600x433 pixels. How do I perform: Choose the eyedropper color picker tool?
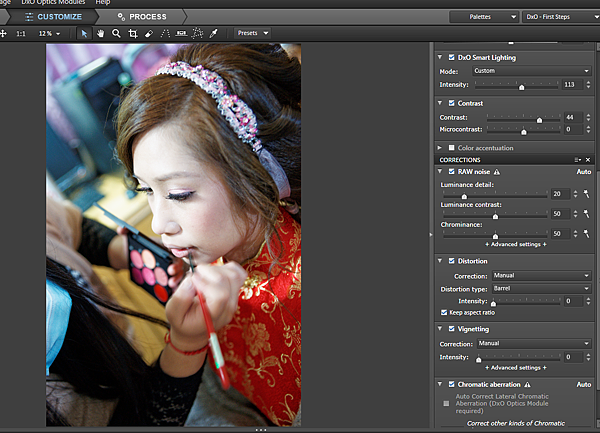[x=213, y=33]
